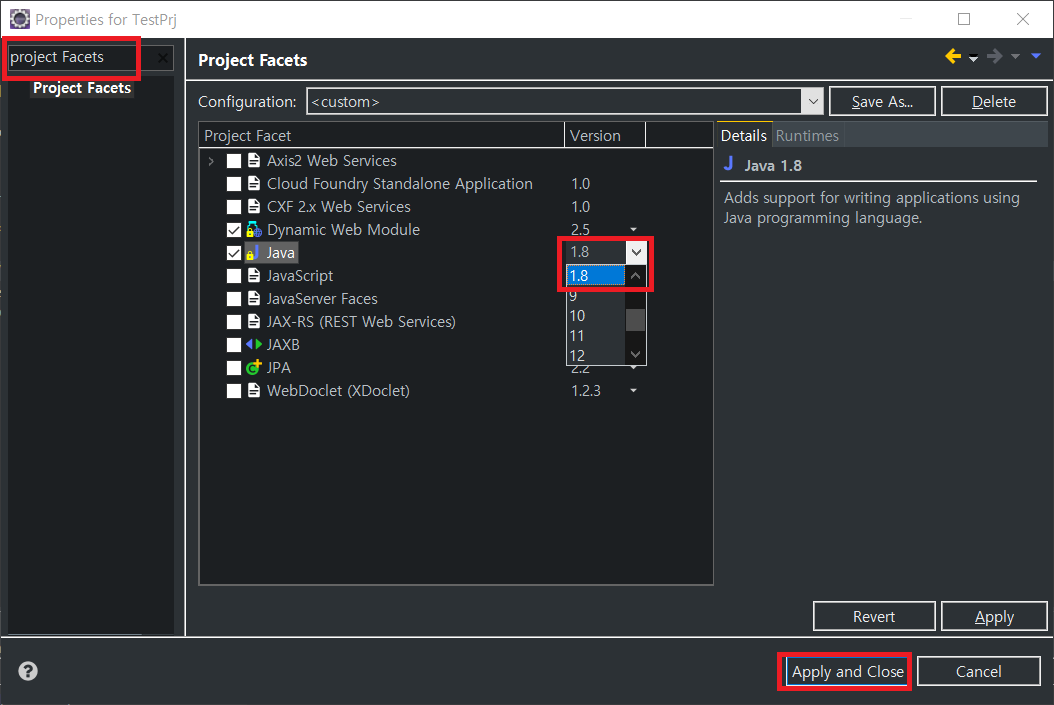Viewport: 1054px width, 705px height.
Task: Click the yellow Back navigation arrow
Action: point(952,56)
